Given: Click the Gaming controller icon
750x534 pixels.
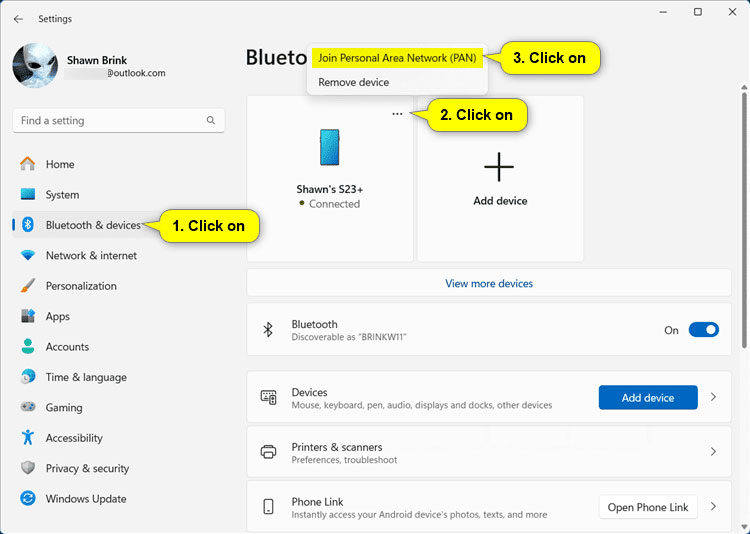Looking at the screenshot, I should pos(28,407).
